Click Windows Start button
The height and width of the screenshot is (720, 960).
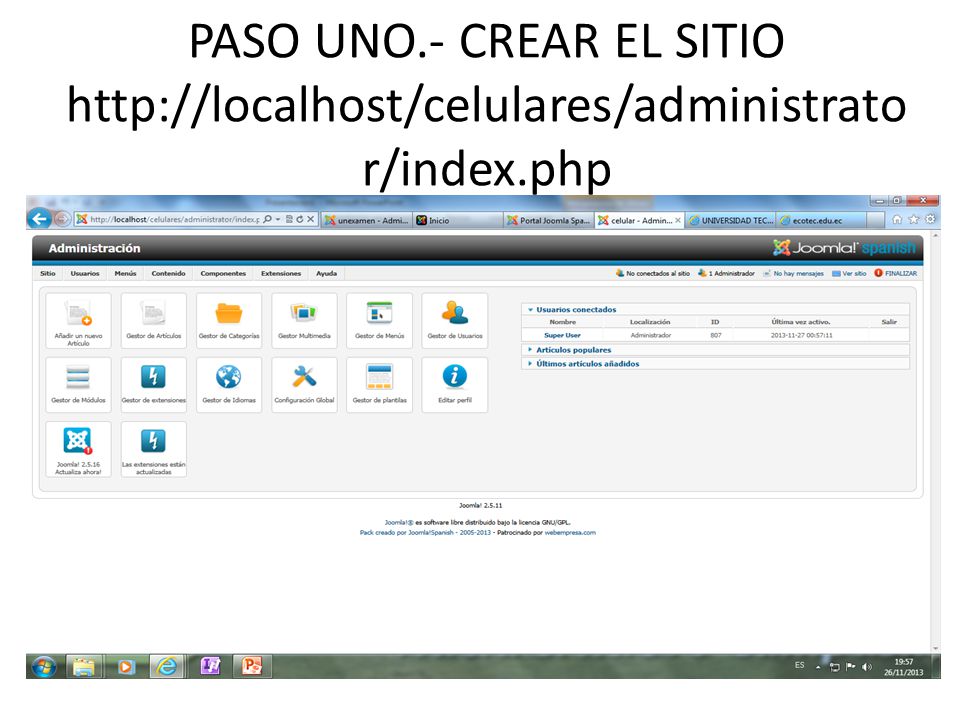(44, 667)
